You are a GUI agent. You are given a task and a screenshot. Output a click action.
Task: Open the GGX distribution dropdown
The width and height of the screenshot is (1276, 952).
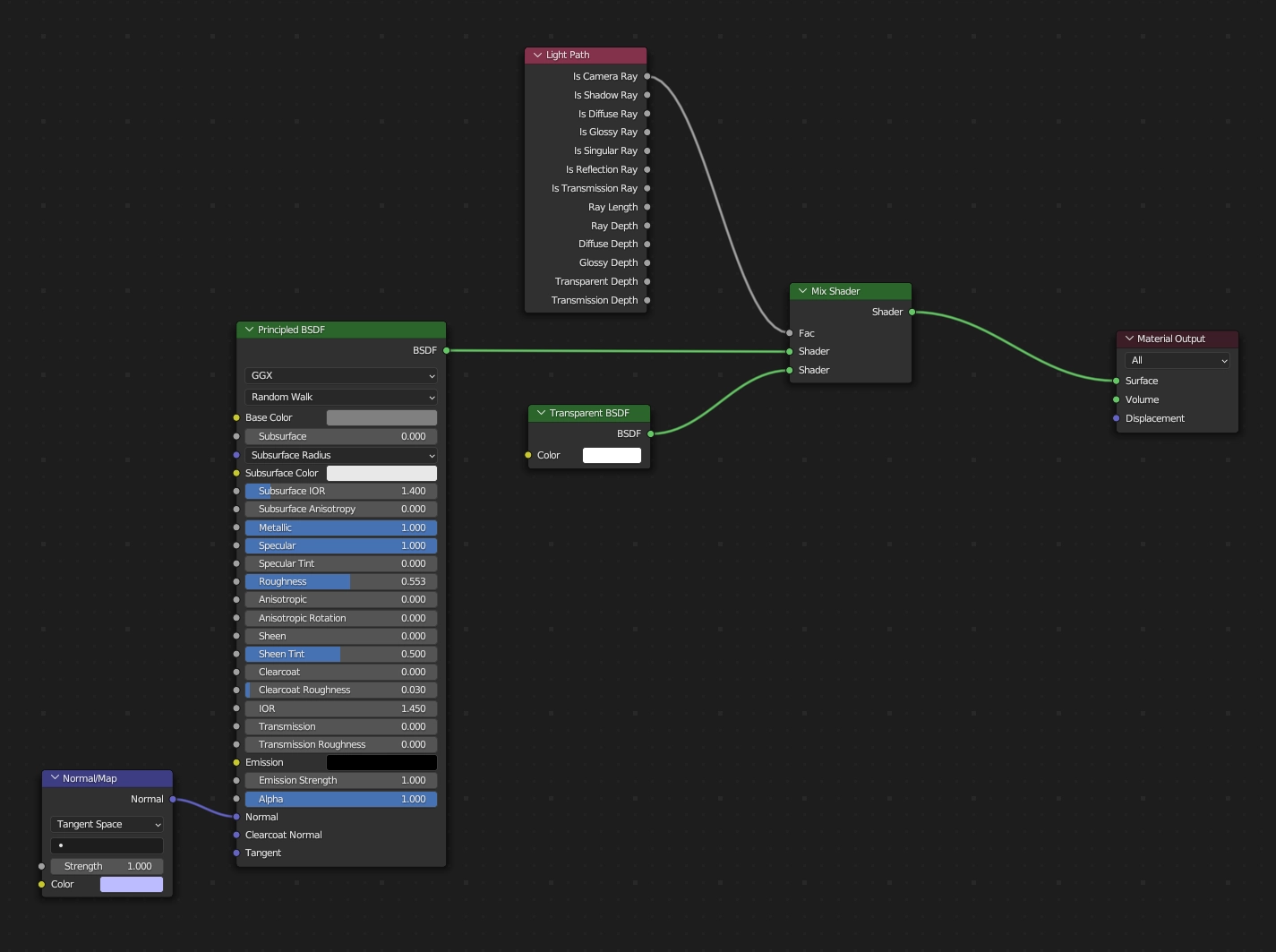coord(340,376)
